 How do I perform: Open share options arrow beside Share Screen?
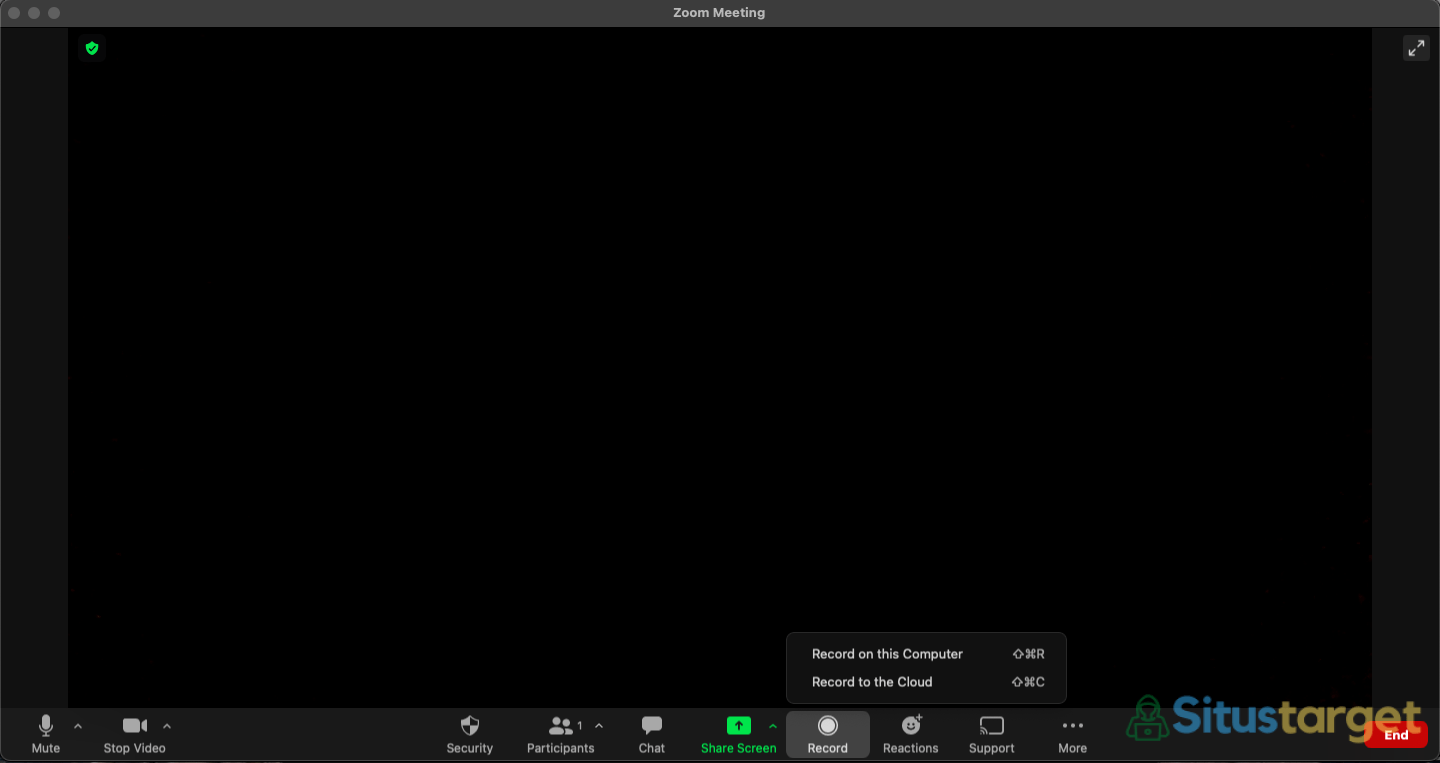tap(773, 726)
